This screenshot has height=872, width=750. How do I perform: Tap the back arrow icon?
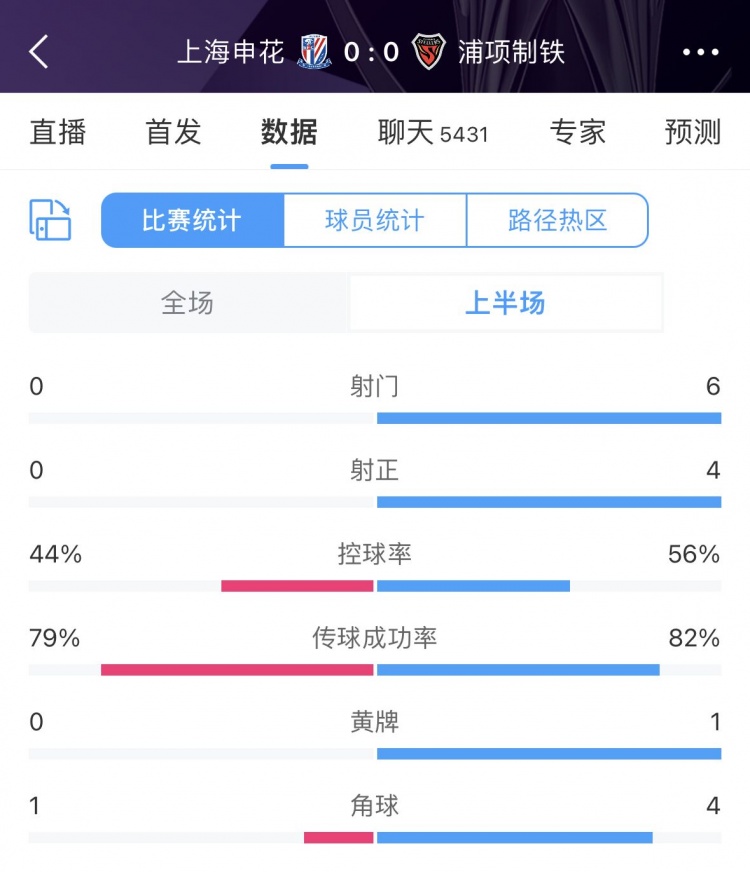pyautogui.click(x=39, y=52)
